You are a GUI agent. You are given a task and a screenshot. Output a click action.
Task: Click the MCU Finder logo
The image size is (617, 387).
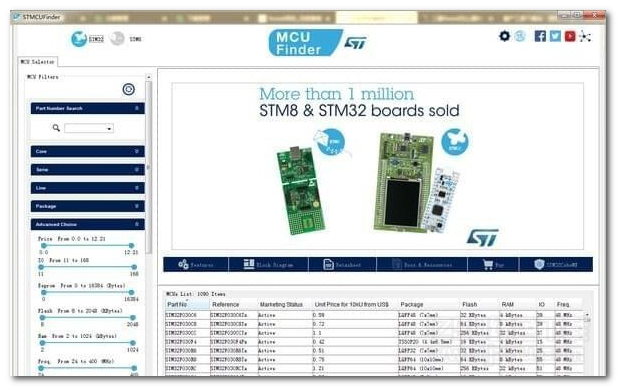tap(305, 43)
